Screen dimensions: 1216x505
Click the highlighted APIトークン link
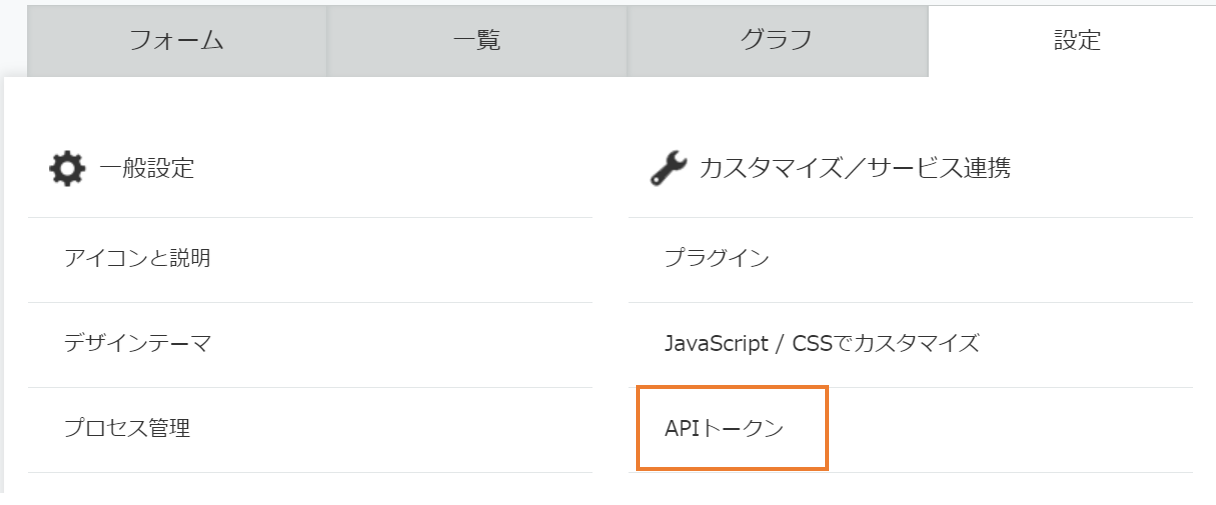click(x=725, y=429)
